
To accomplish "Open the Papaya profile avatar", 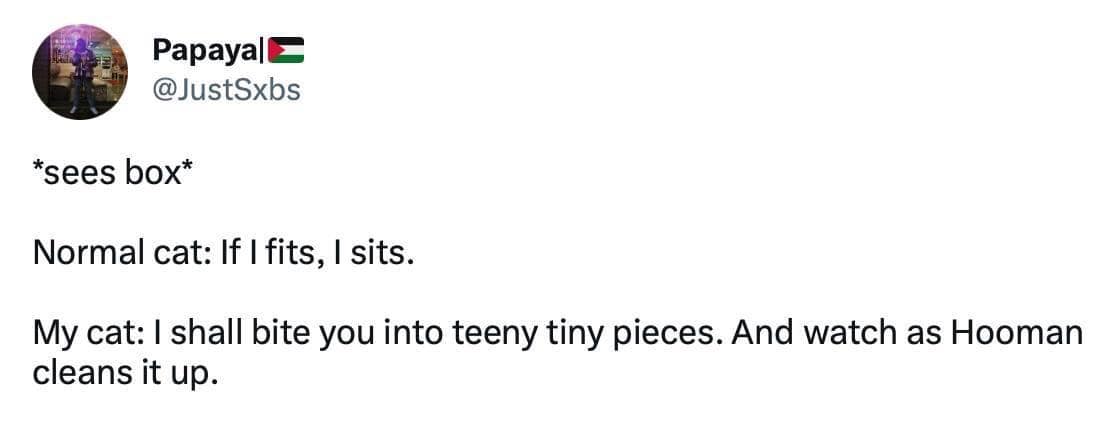I will [80, 72].
